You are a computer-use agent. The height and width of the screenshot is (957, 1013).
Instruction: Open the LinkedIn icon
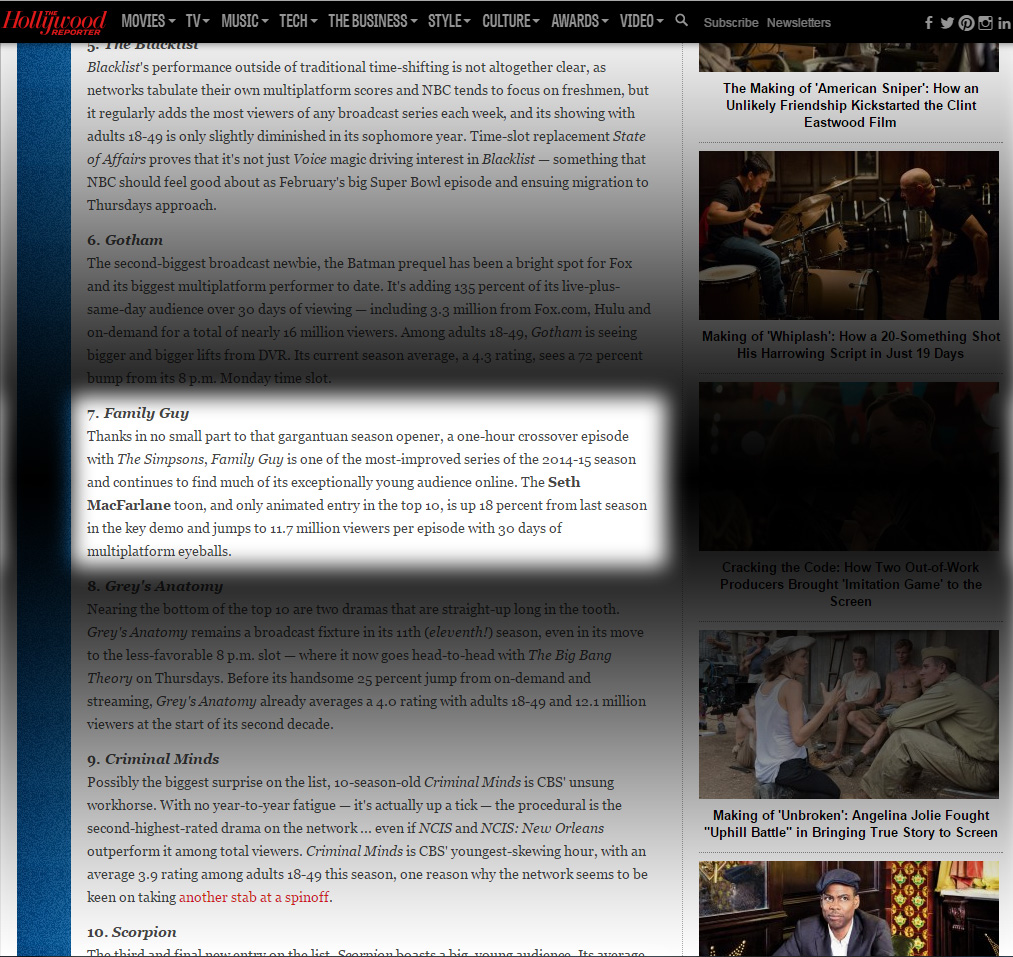click(x=1003, y=23)
